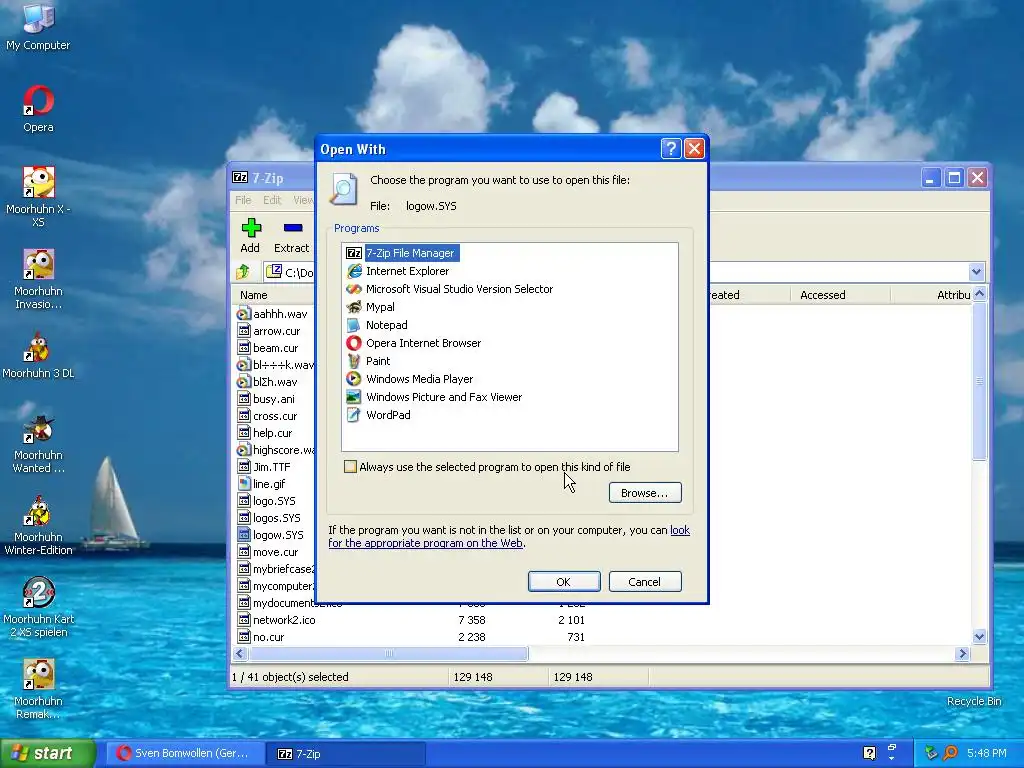Image resolution: width=1024 pixels, height=768 pixels.
Task: Select aahhh.wav in the 7-Zip file list
Action: tap(273, 313)
